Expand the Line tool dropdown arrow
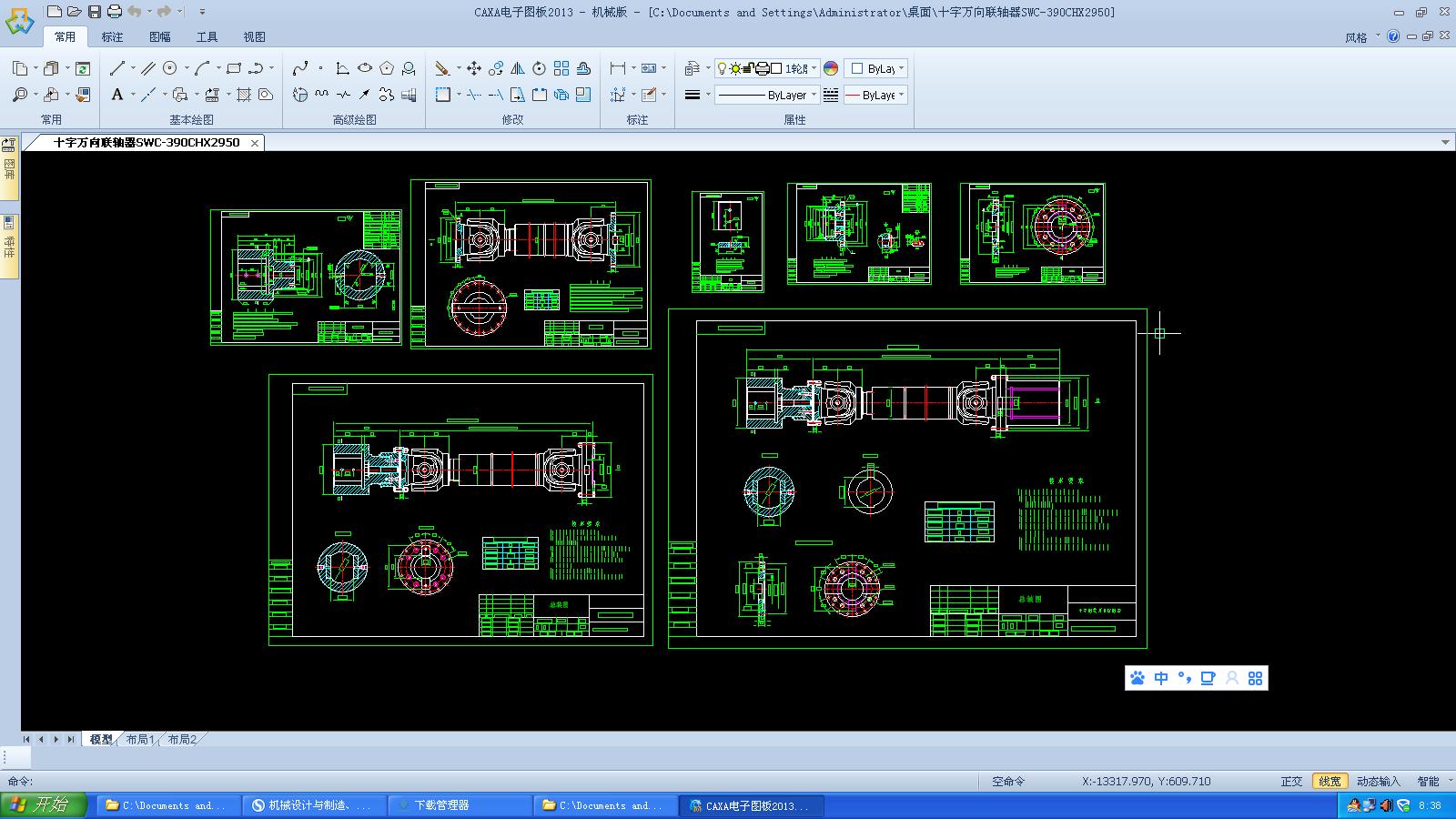1456x819 pixels. point(133,68)
